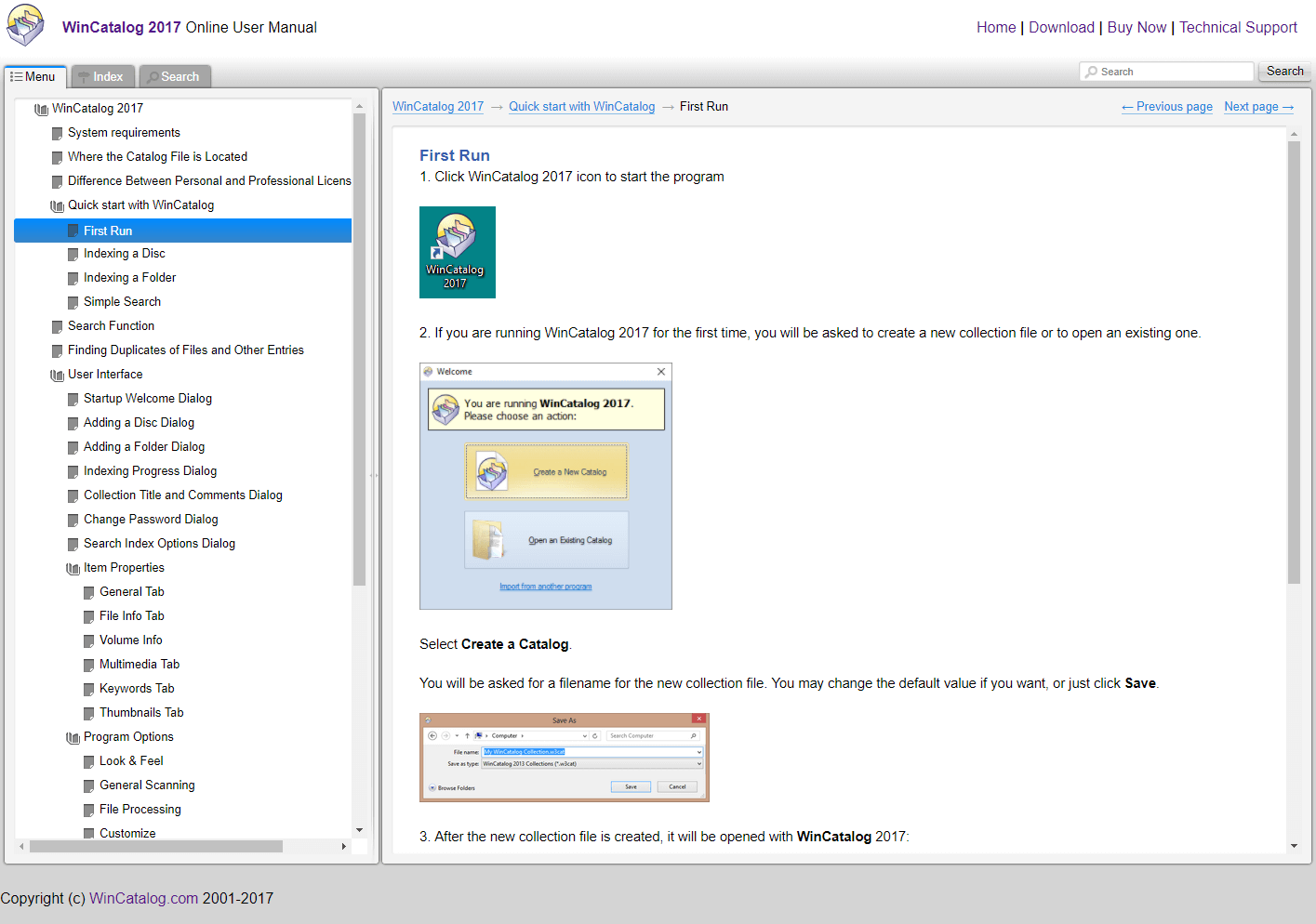The width and height of the screenshot is (1316, 924).
Task: Click page icon beside Where the Catalog File is Located
Action: coord(58,158)
